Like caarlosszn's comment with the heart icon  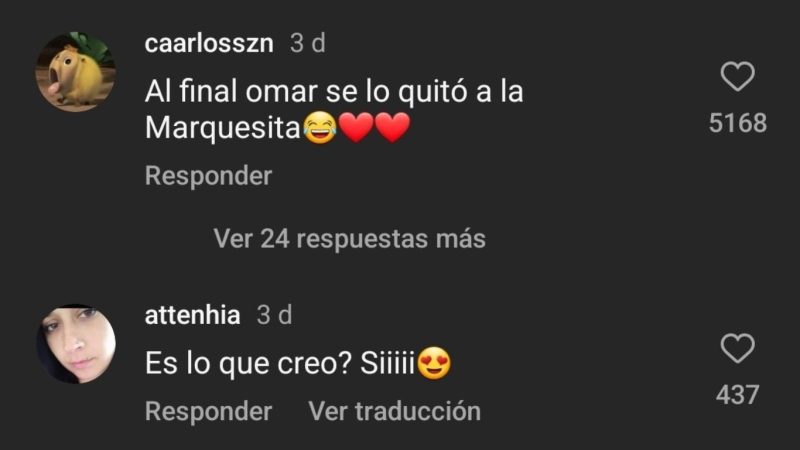tap(737, 77)
